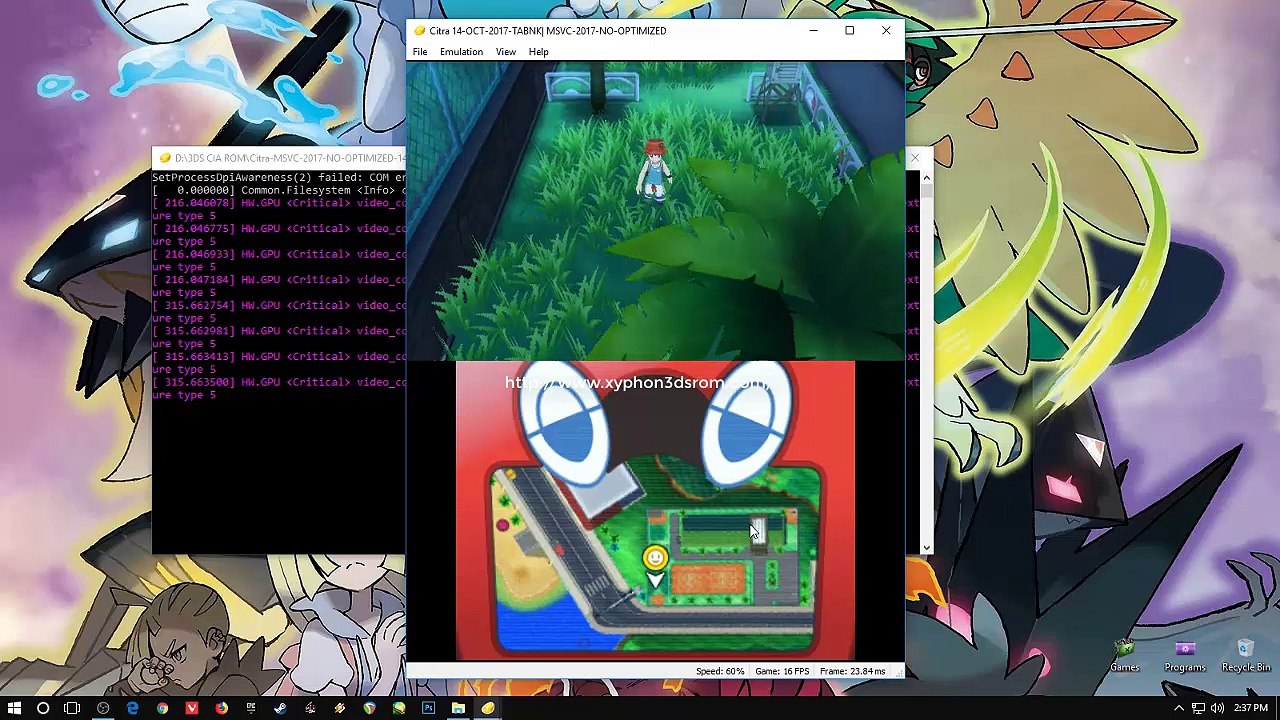Select the Recycle Bin desktop icon
1280x720 pixels.
pos(1246,656)
